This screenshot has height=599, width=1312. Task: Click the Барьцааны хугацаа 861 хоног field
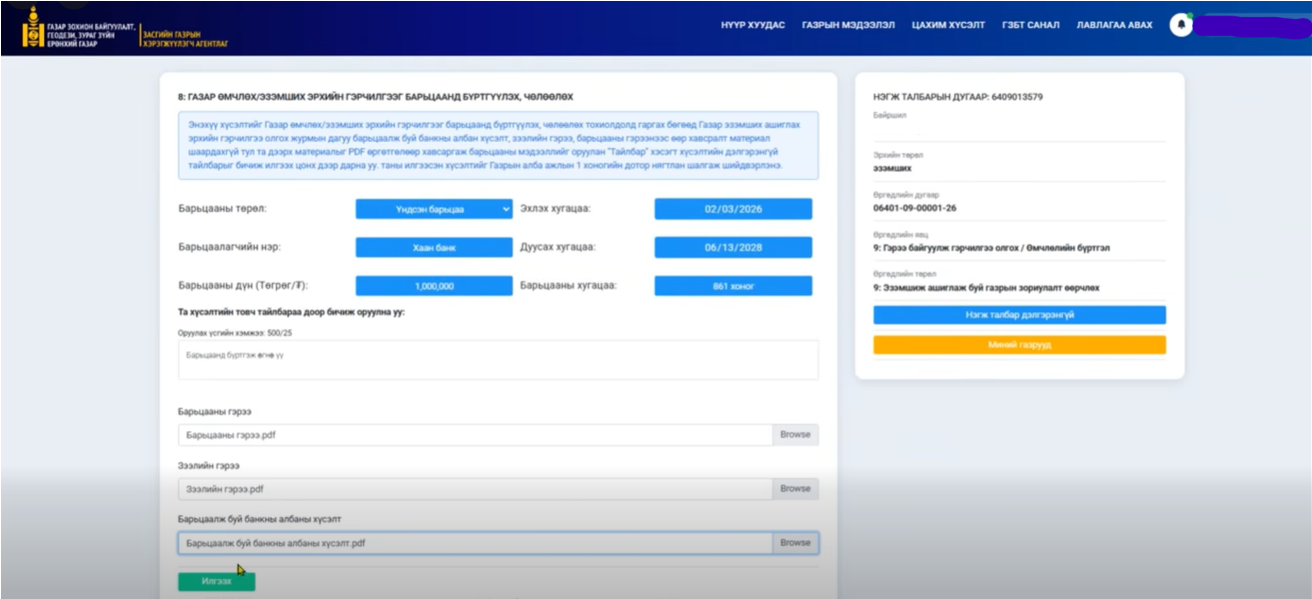733,286
